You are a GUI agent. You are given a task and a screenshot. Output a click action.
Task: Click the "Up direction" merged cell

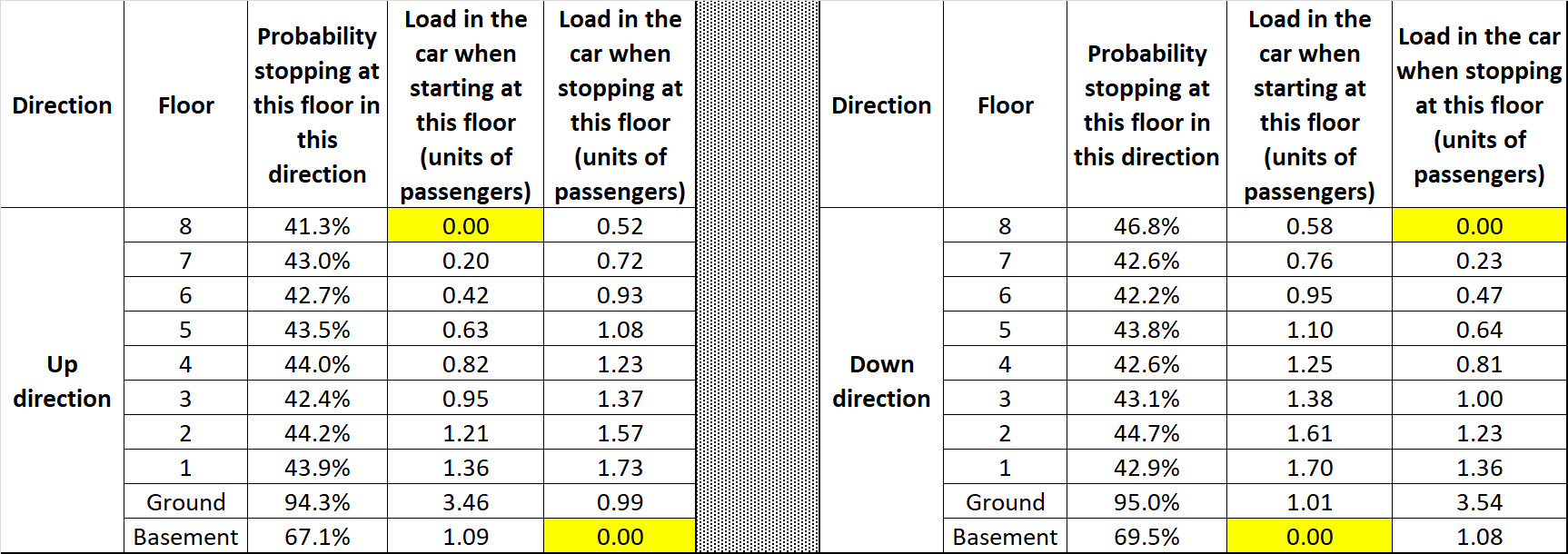tap(62, 381)
